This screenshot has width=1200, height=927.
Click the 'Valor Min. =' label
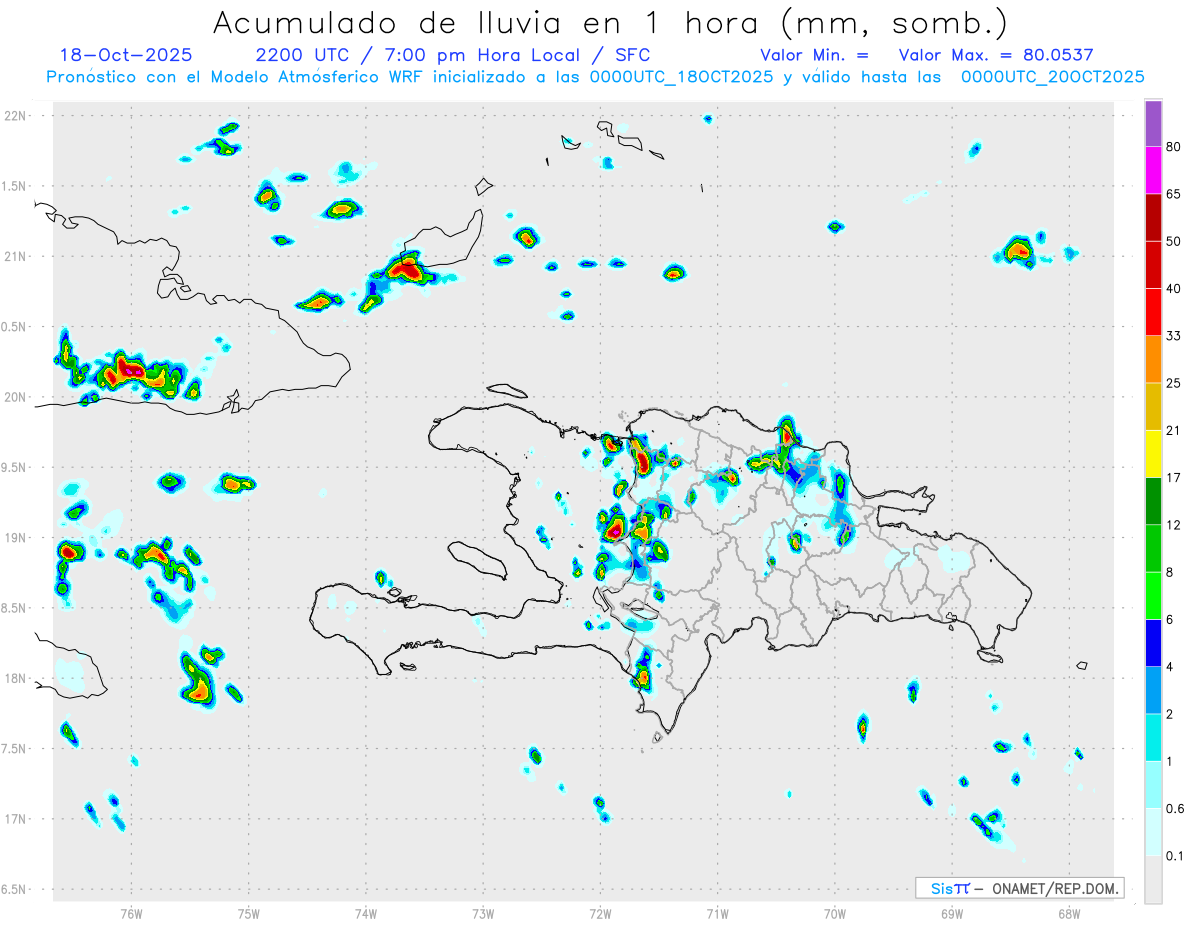point(814,56)
